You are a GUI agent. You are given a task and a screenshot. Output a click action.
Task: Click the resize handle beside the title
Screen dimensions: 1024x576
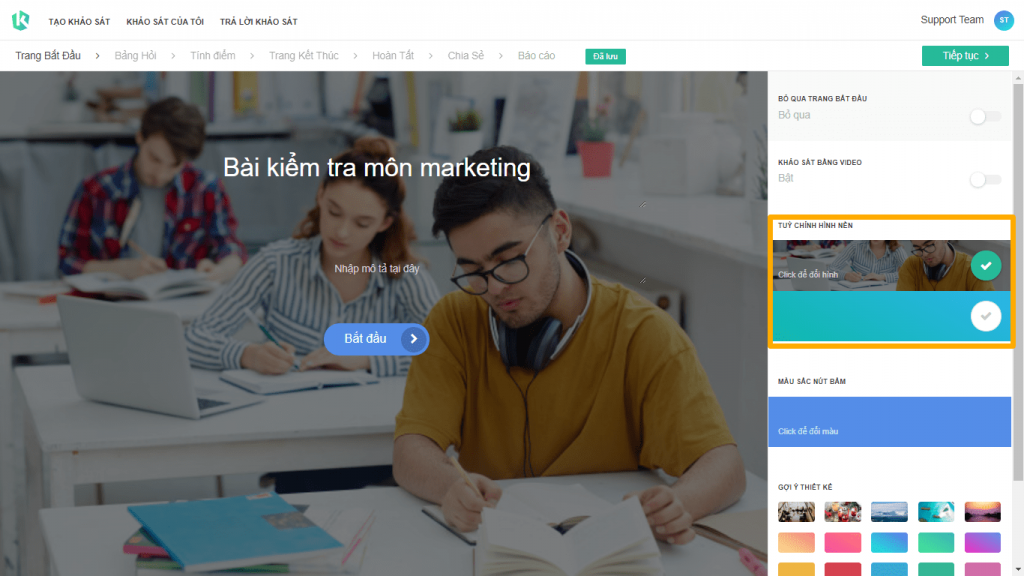coord(643,204)
